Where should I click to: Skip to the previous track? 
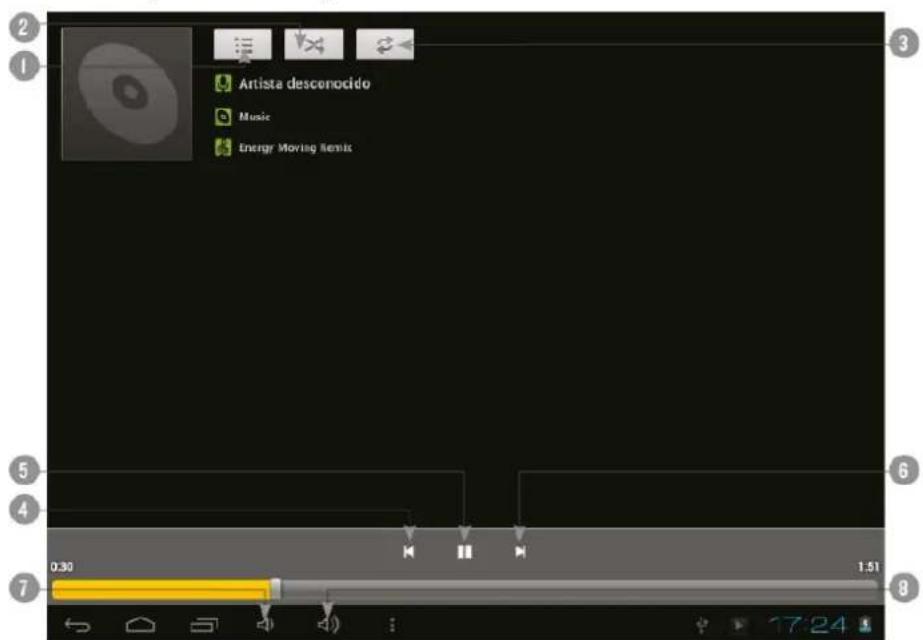[409, 552]
